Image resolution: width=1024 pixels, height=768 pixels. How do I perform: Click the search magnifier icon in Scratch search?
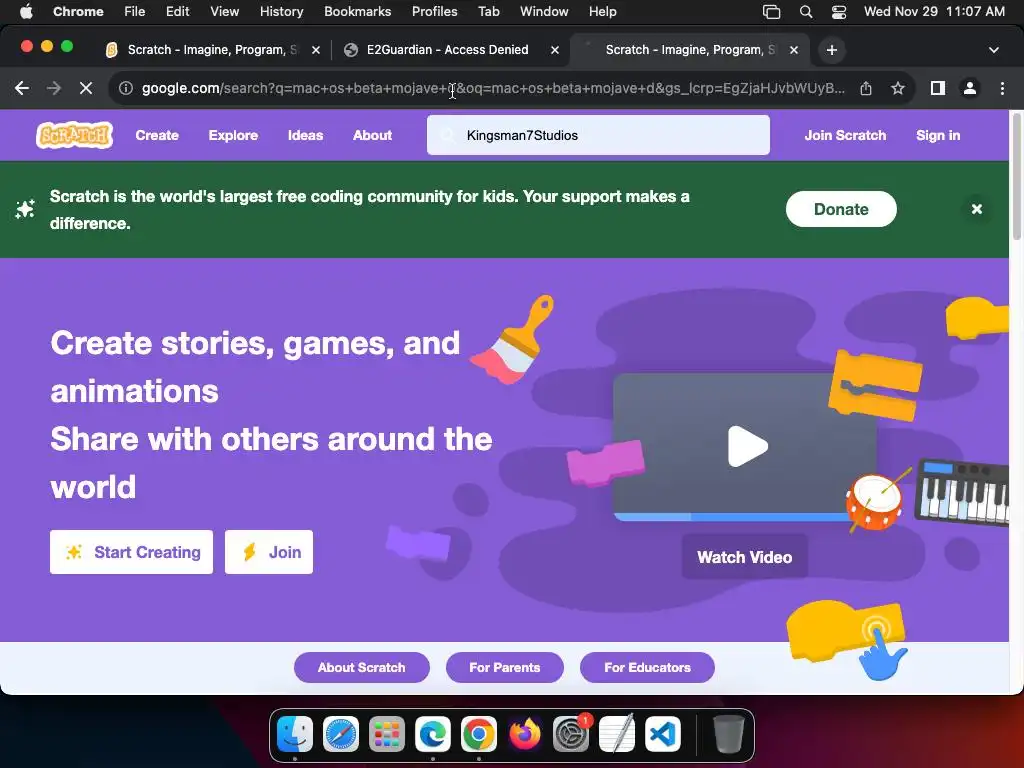[x=447, y=135]
